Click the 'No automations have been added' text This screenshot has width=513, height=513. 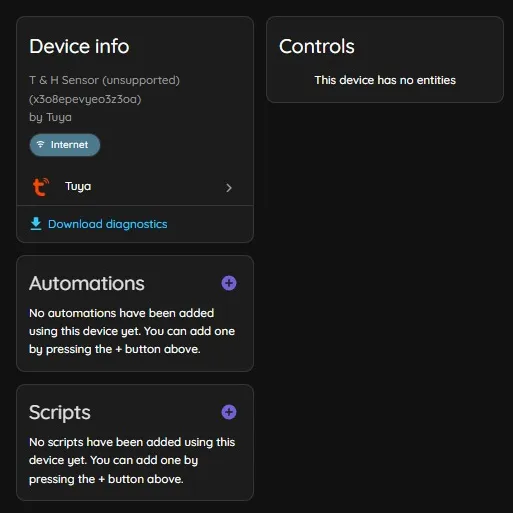click(122, 313)
